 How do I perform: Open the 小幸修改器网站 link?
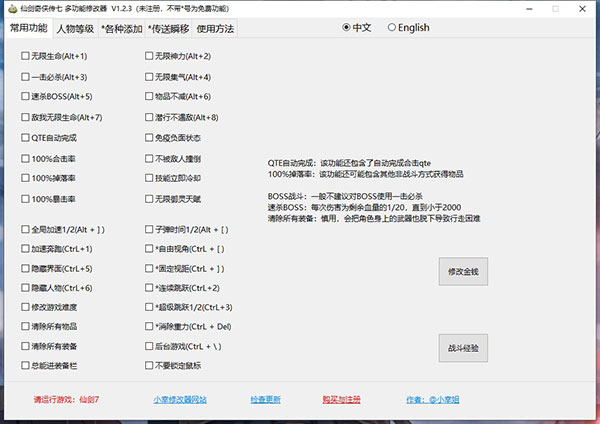pyautogui.click(x=180, y=400)
